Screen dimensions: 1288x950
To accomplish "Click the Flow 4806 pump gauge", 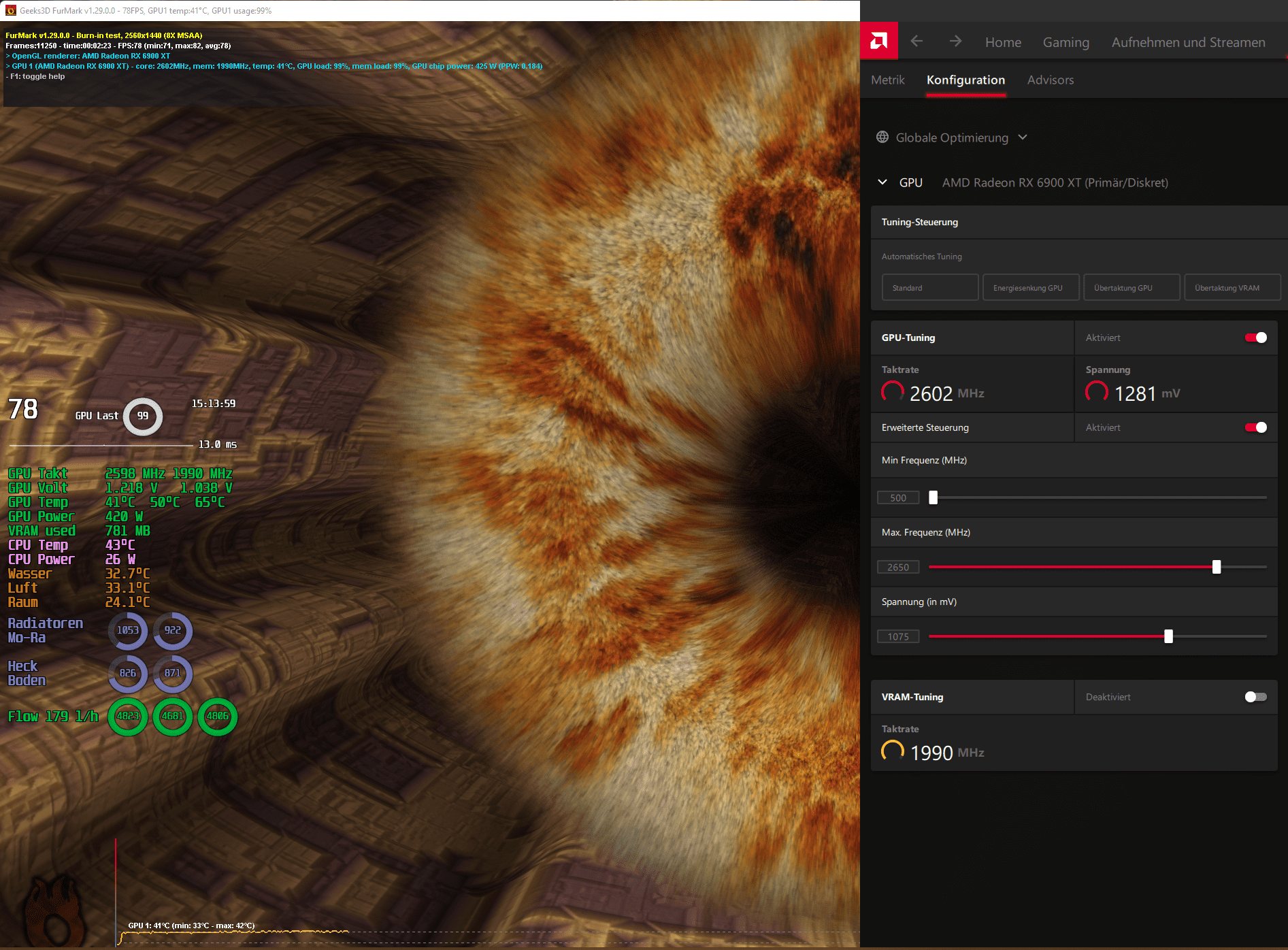I will click(x=218, y=717).
